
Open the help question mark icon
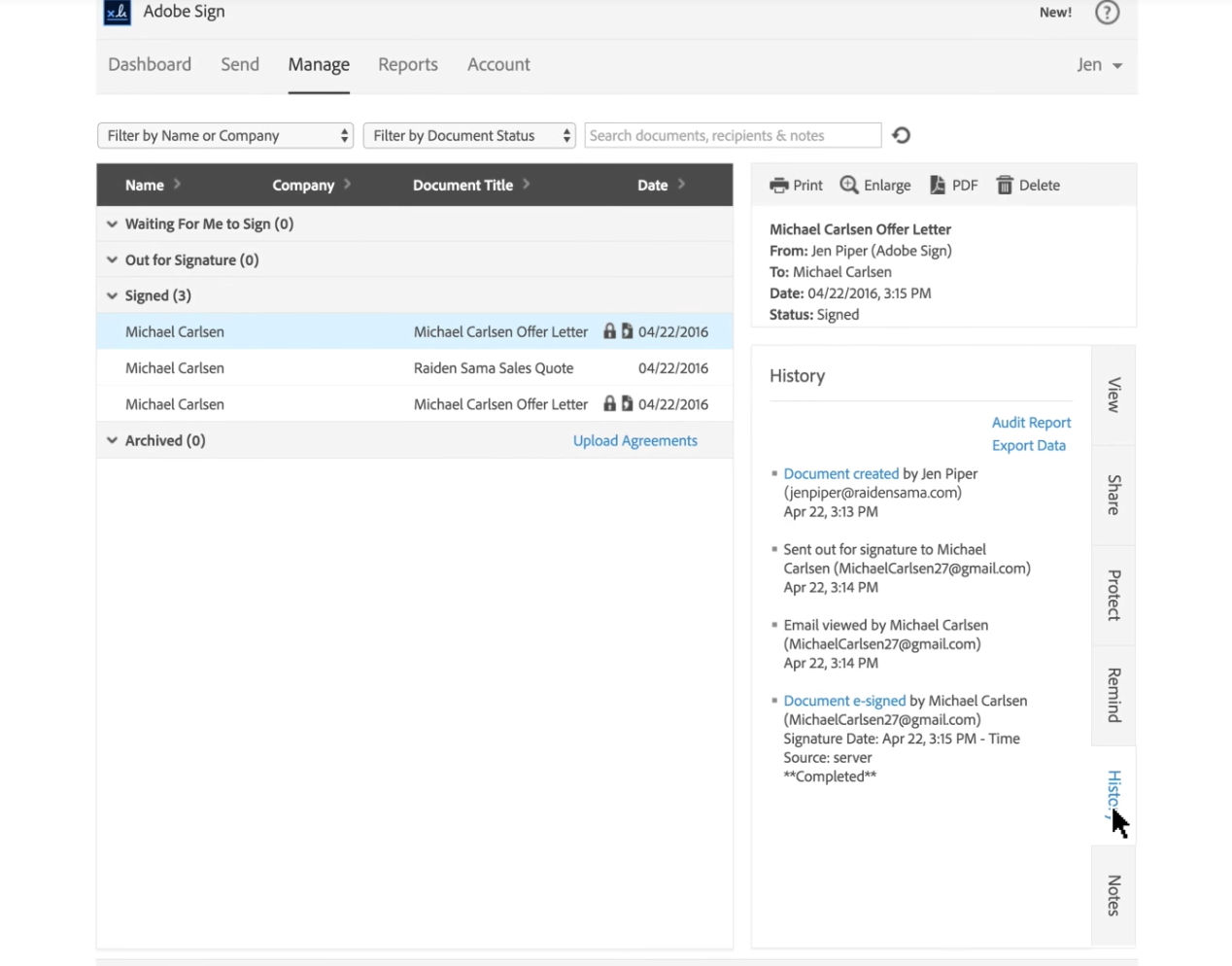point(1107,13)
